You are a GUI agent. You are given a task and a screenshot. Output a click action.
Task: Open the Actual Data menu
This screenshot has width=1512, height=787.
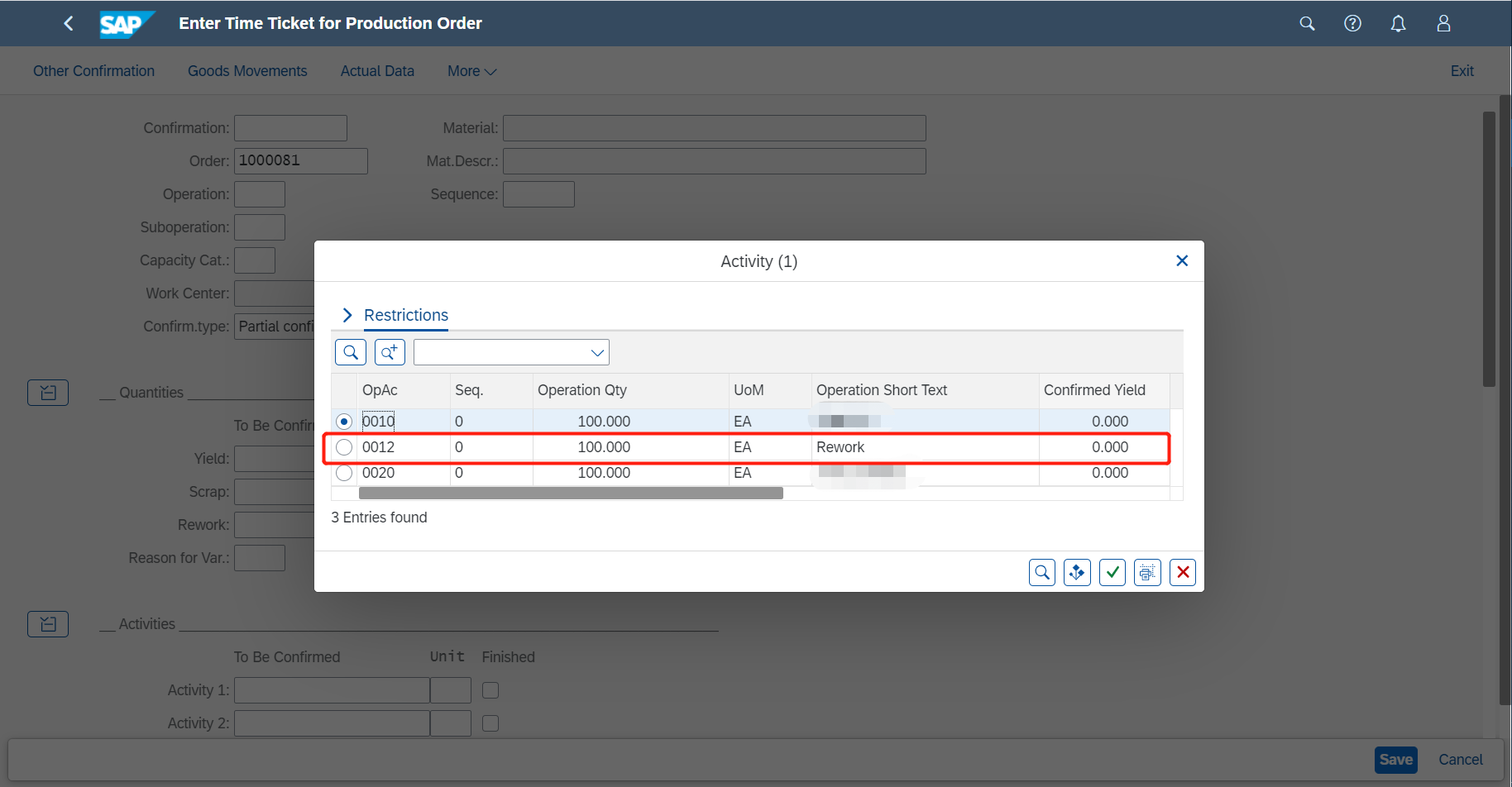(x=377, y=71)
